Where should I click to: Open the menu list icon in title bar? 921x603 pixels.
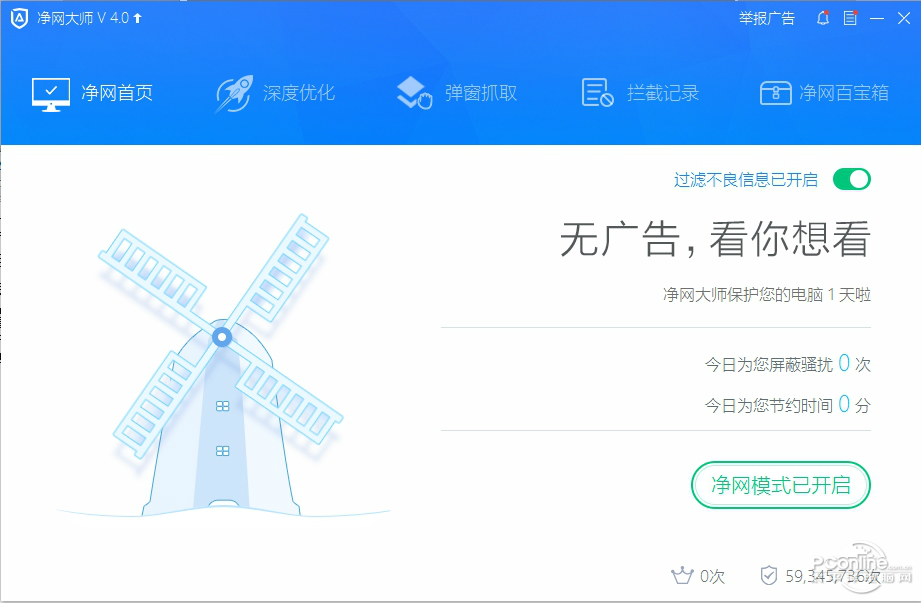pyautogui.click(x=850, y=18)
